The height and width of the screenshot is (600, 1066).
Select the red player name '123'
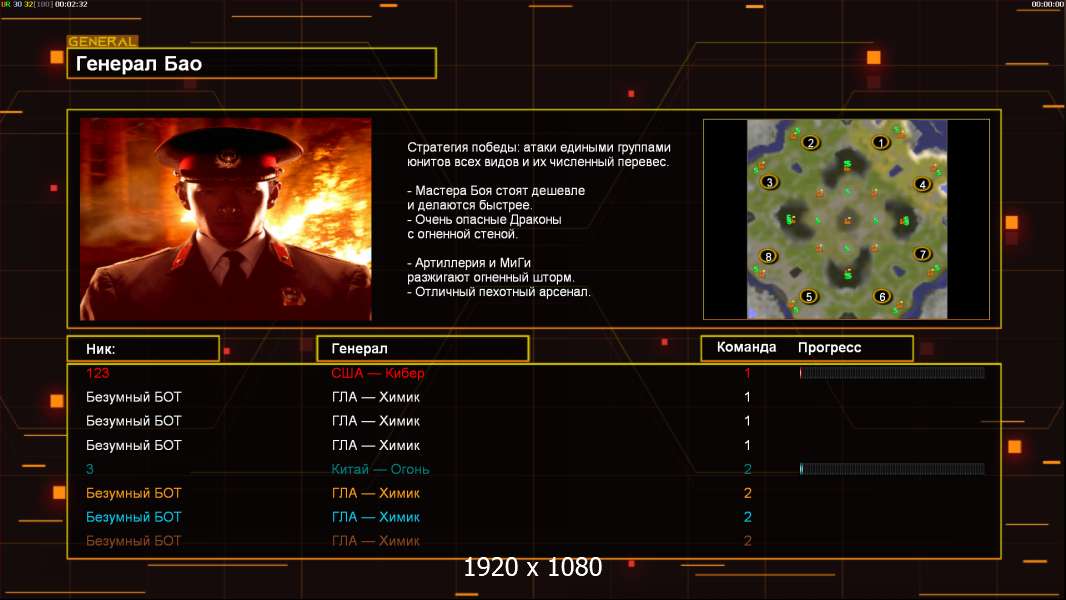click(97, 372)
